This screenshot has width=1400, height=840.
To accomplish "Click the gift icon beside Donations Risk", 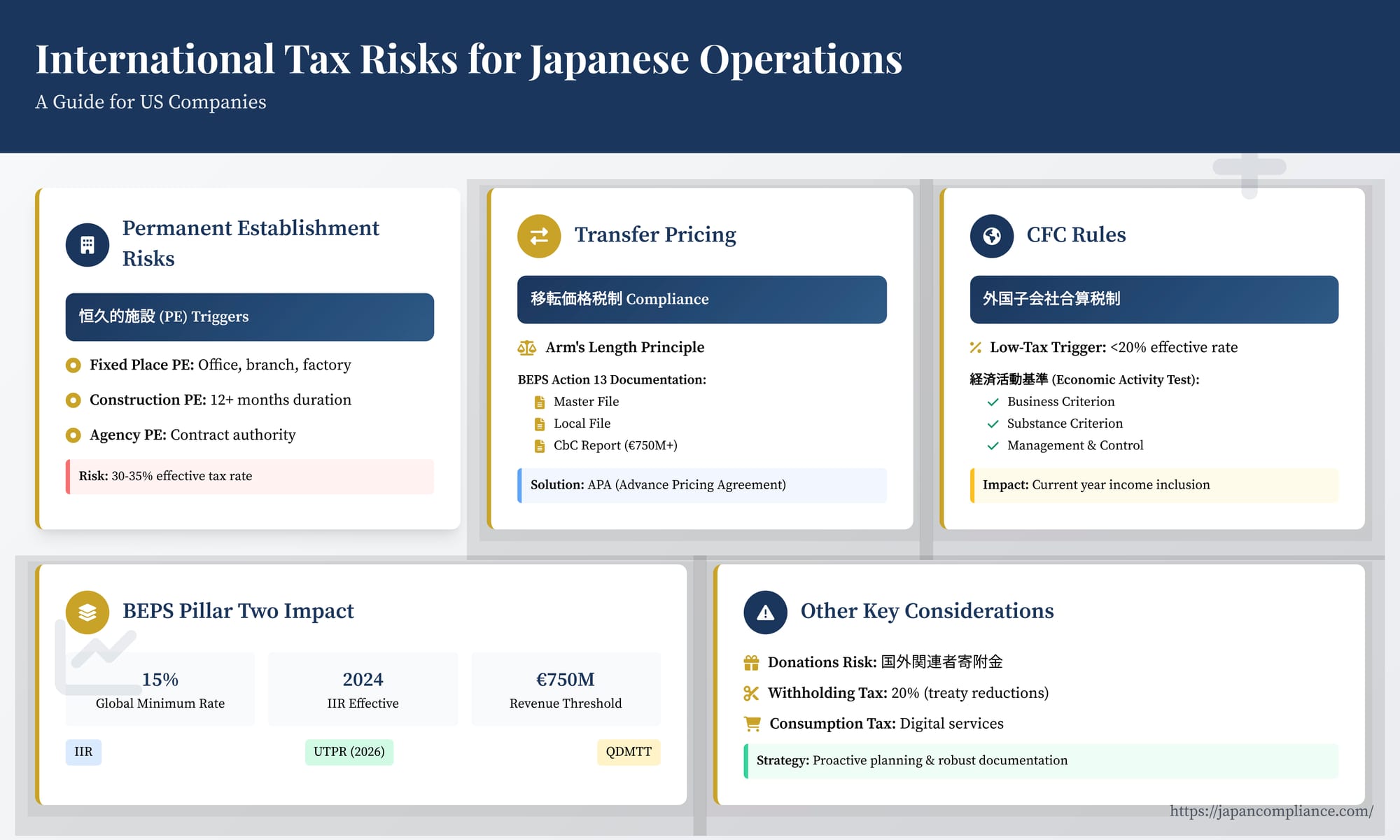I will [752, 662].
